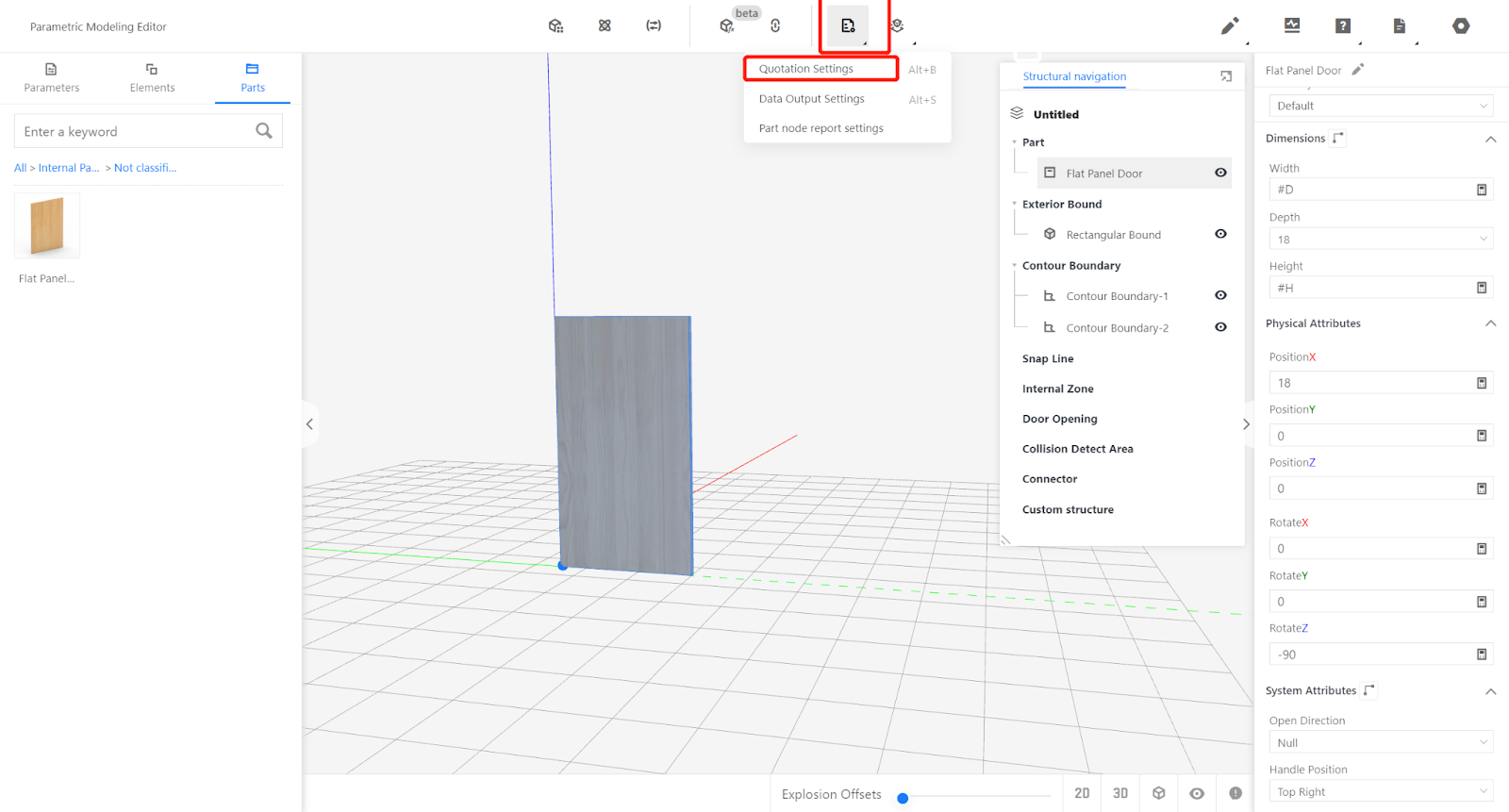
Task: Toggle visibility of Rectangular Bound
Action: pyautogui.click(x=1220, y=234)
